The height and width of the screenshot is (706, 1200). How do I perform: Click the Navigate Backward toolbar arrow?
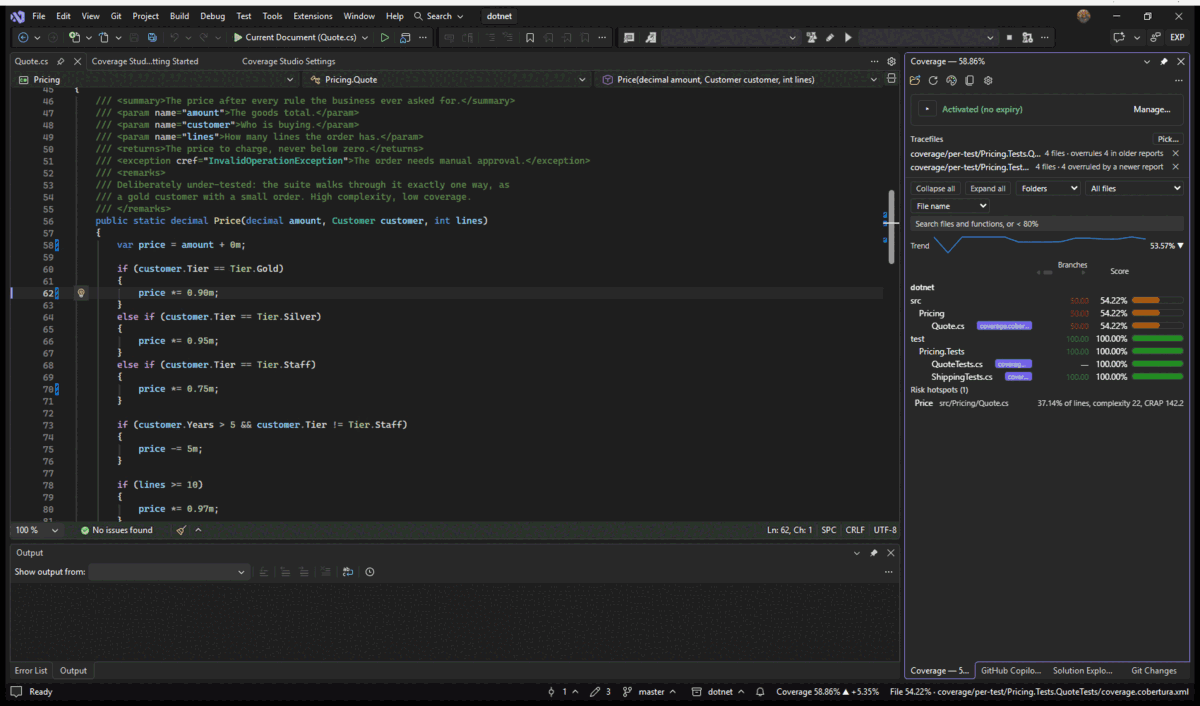point(24,37)
